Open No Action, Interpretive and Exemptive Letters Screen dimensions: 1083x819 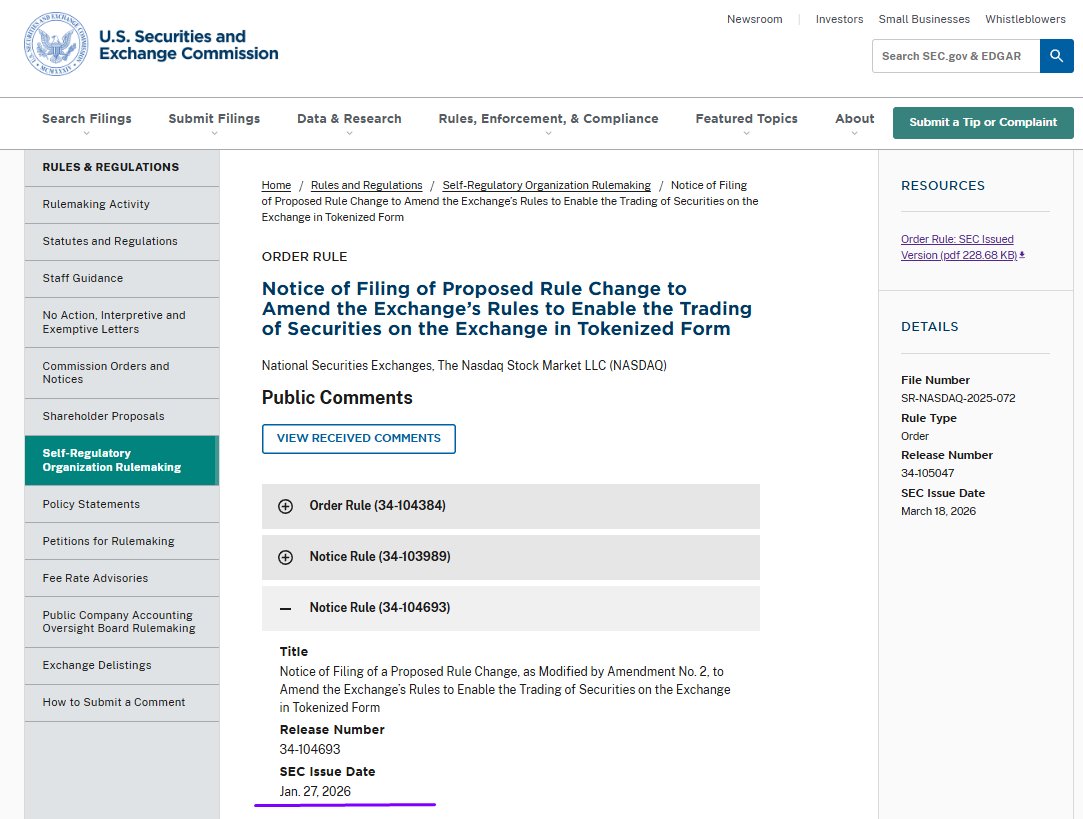coord(122,322)
